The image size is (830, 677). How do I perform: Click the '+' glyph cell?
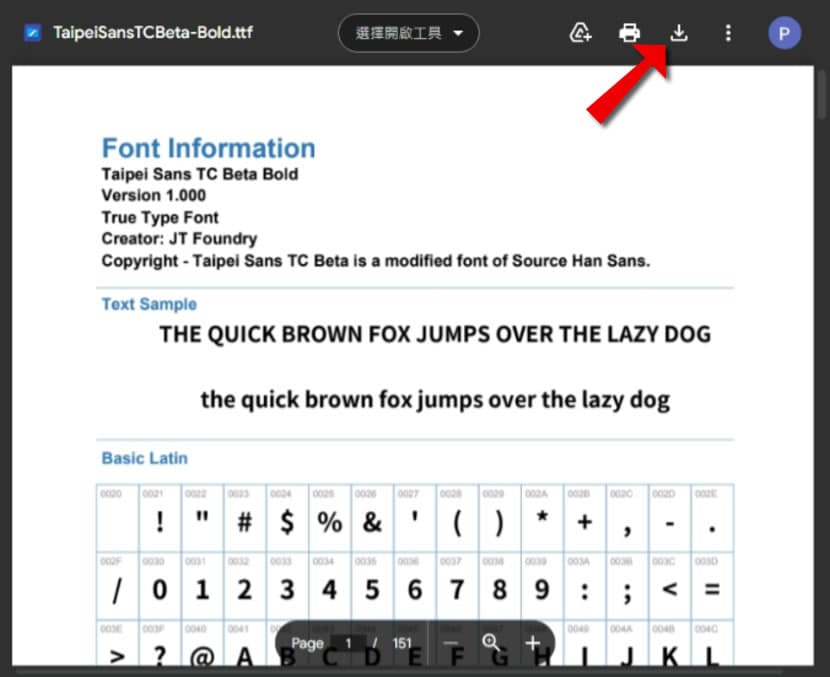(x=585, y=518)
